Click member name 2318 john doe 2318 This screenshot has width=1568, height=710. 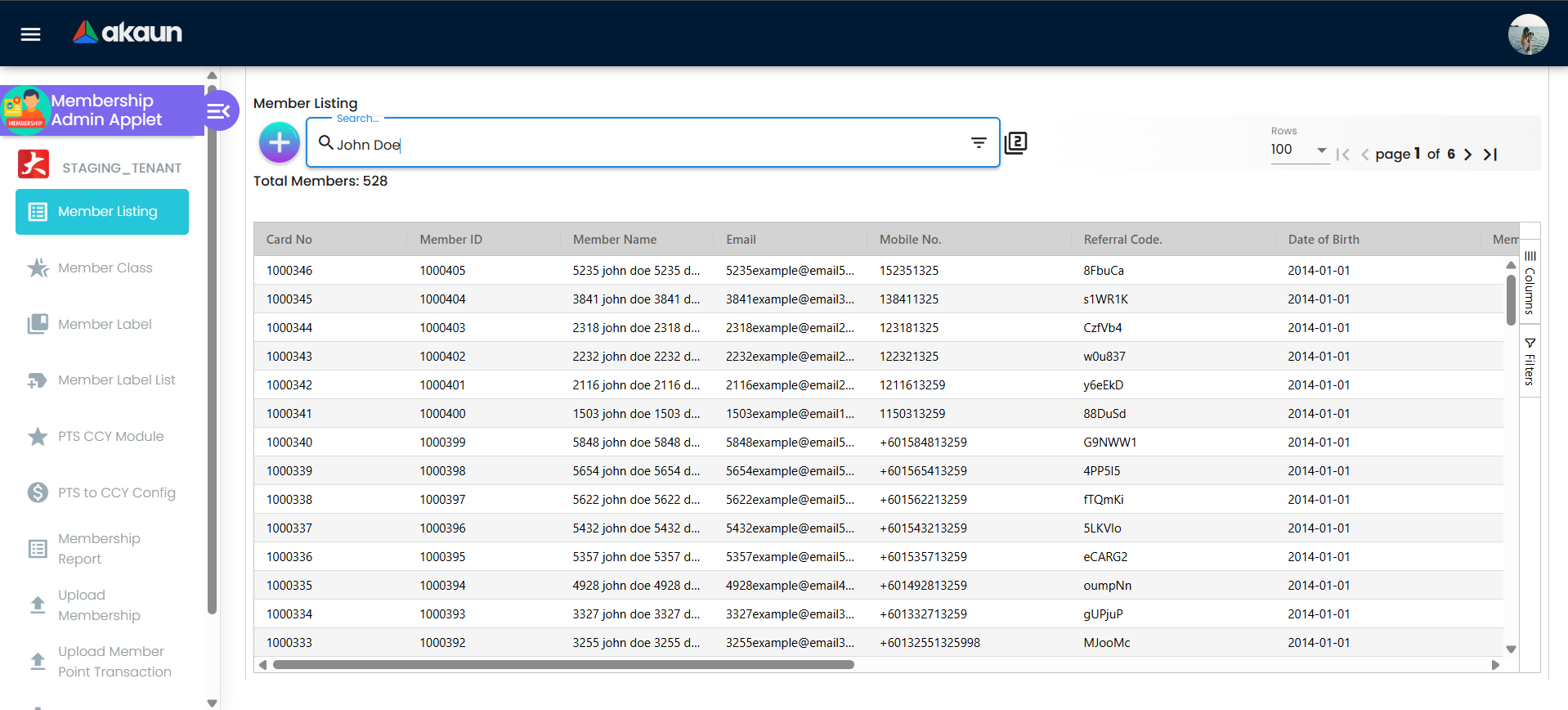coord(636,328)
